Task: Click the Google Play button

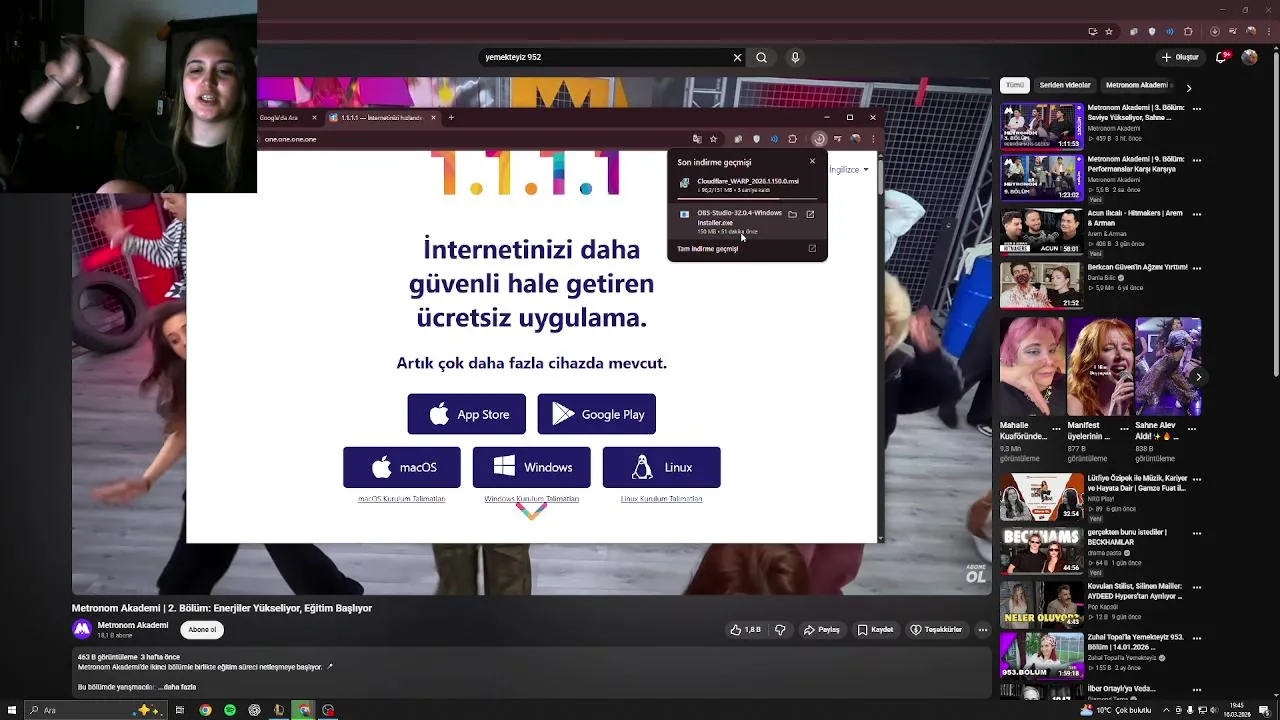Action: (597, 414)
